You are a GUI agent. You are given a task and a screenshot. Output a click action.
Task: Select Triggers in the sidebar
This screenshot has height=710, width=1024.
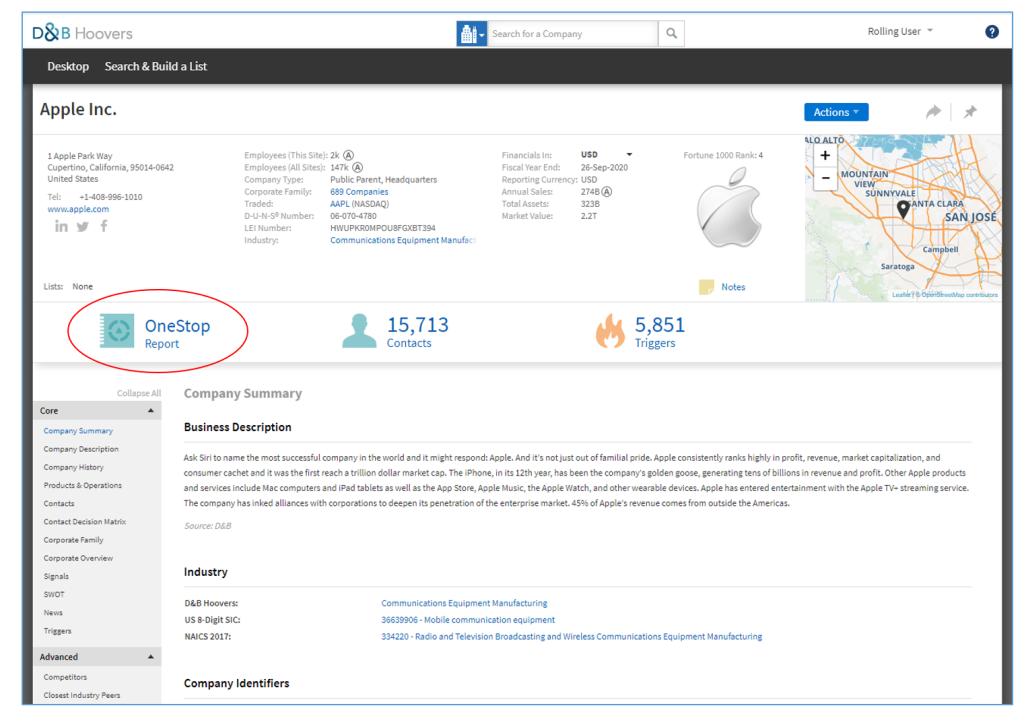click(57, 631)
